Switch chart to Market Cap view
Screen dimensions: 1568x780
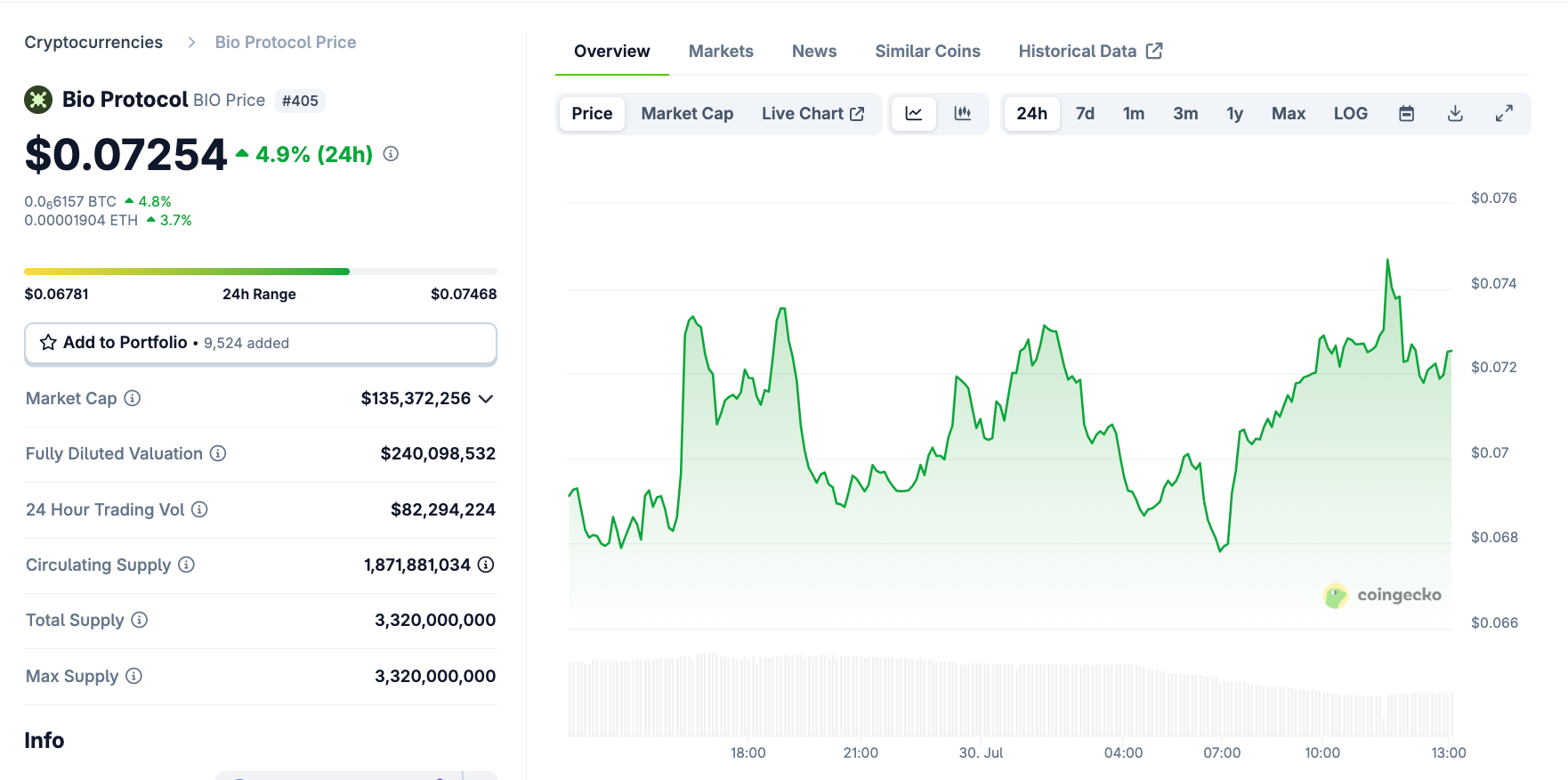tap(687, 114)
